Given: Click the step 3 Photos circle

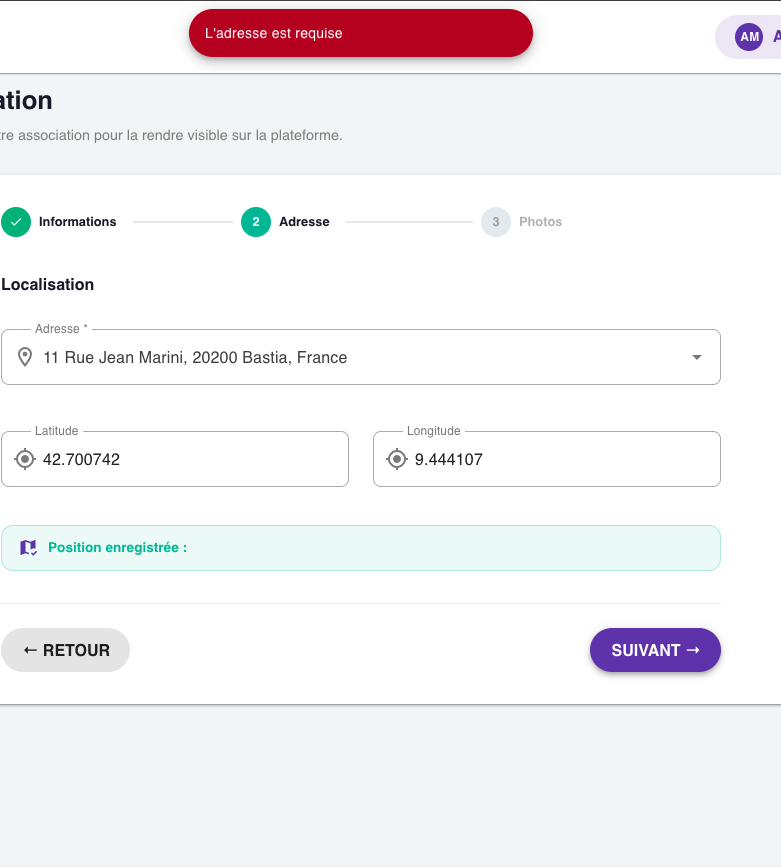Looking at the screenshot, I should pyautogui.click(x=496, y=222).
